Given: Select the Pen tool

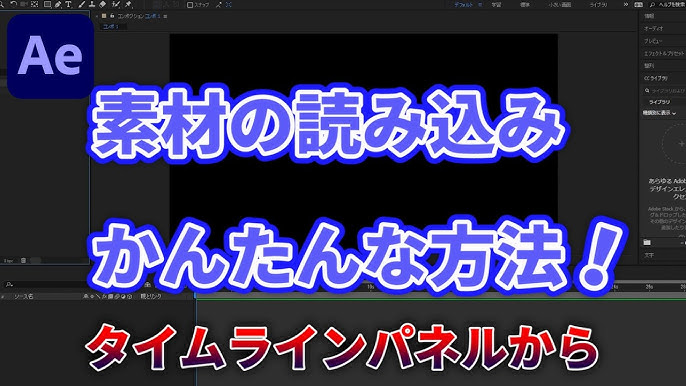Looking at the screenshot, I should click(58, 4).
